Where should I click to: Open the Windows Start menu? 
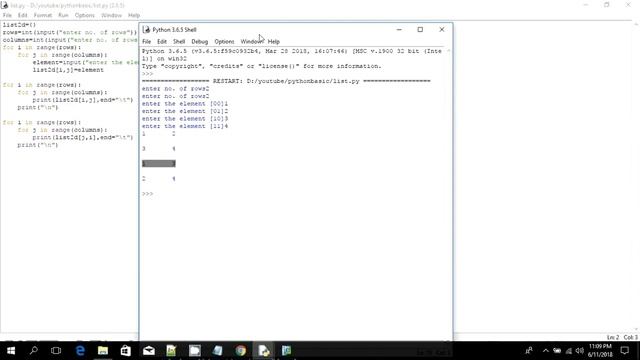[11, 351]
